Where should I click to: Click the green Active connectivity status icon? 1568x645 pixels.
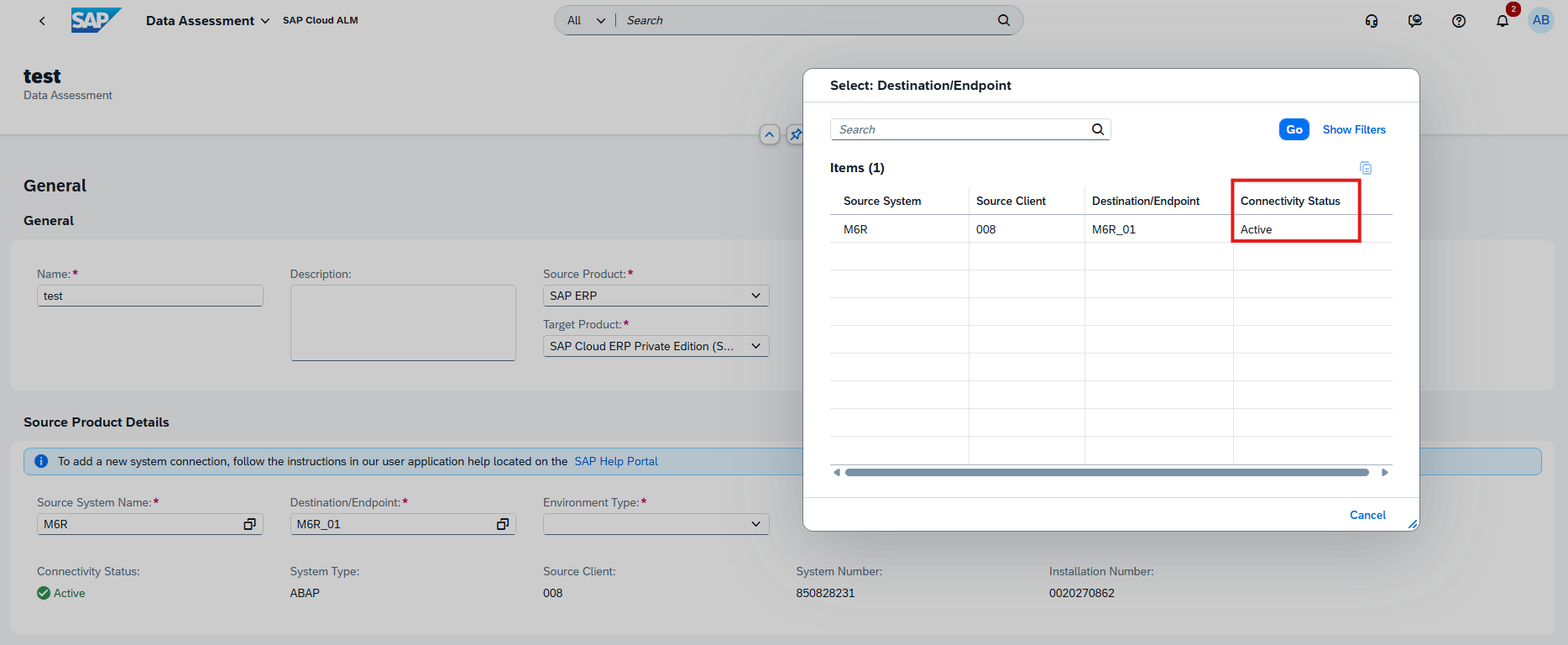[44, 593]
